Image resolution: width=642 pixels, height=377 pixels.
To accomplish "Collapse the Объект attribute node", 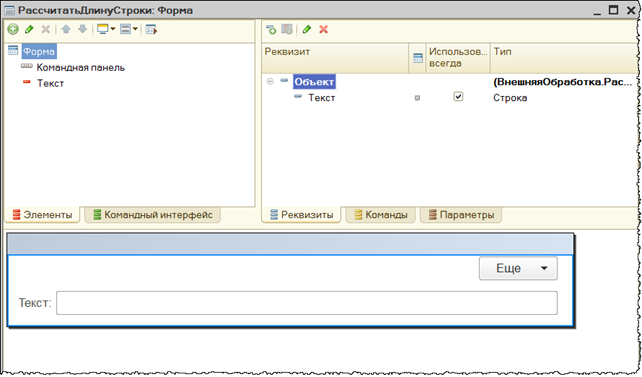I will click(x=270, y=81).
